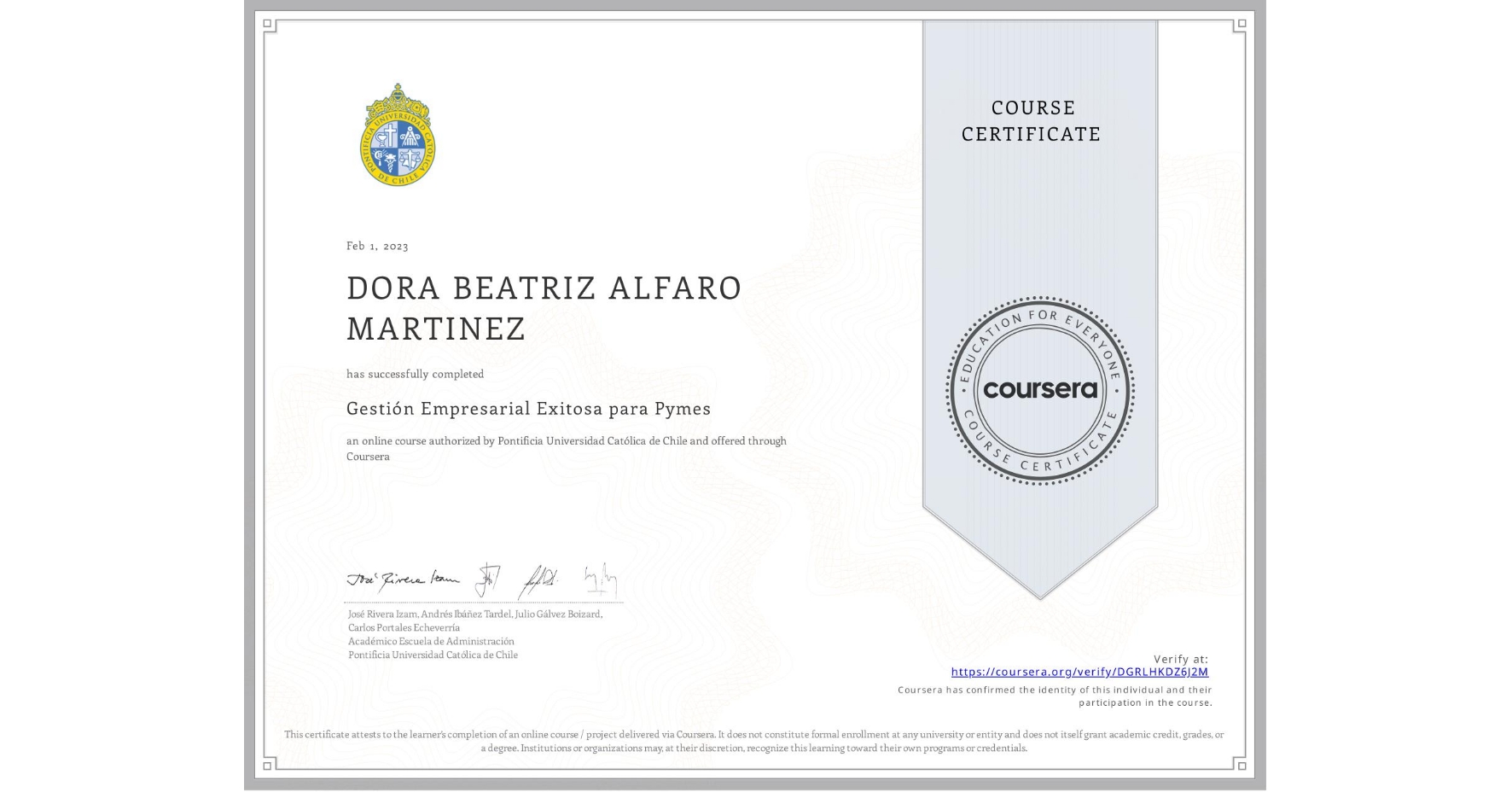Click the José Rivera Izam signature

(x=403, y=579)
